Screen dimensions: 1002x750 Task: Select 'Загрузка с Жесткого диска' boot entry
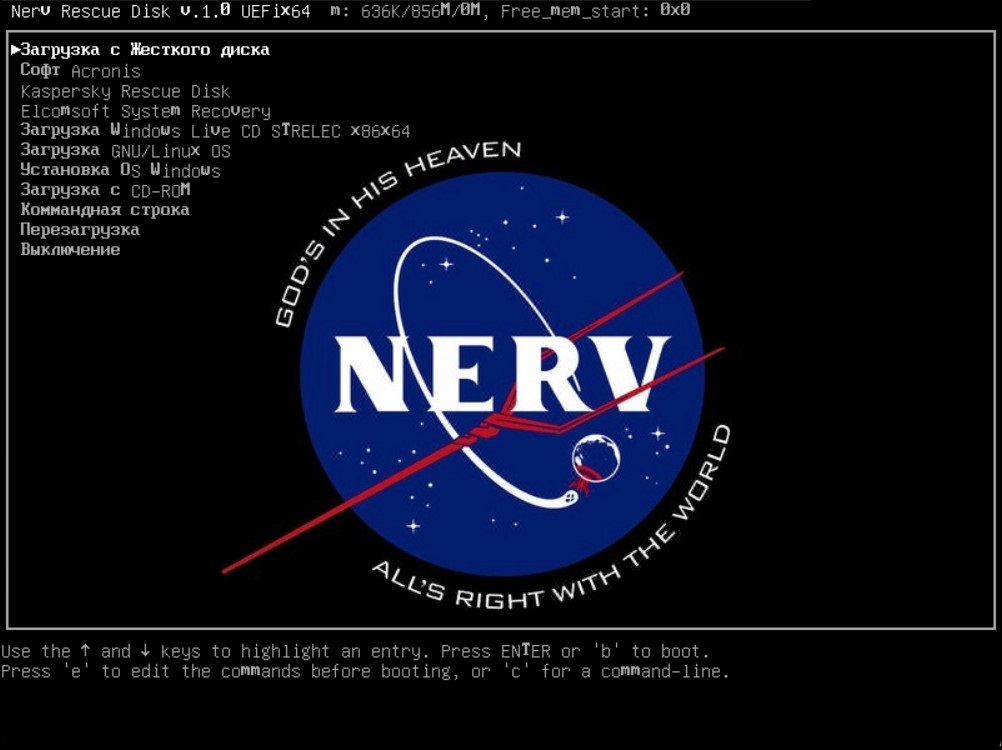145,50
